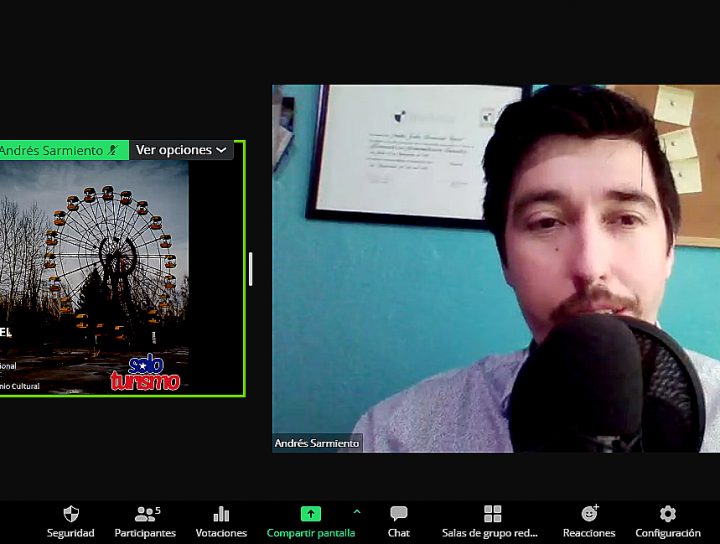Expand the caret next to Compartir pantalla

(357, 511)
